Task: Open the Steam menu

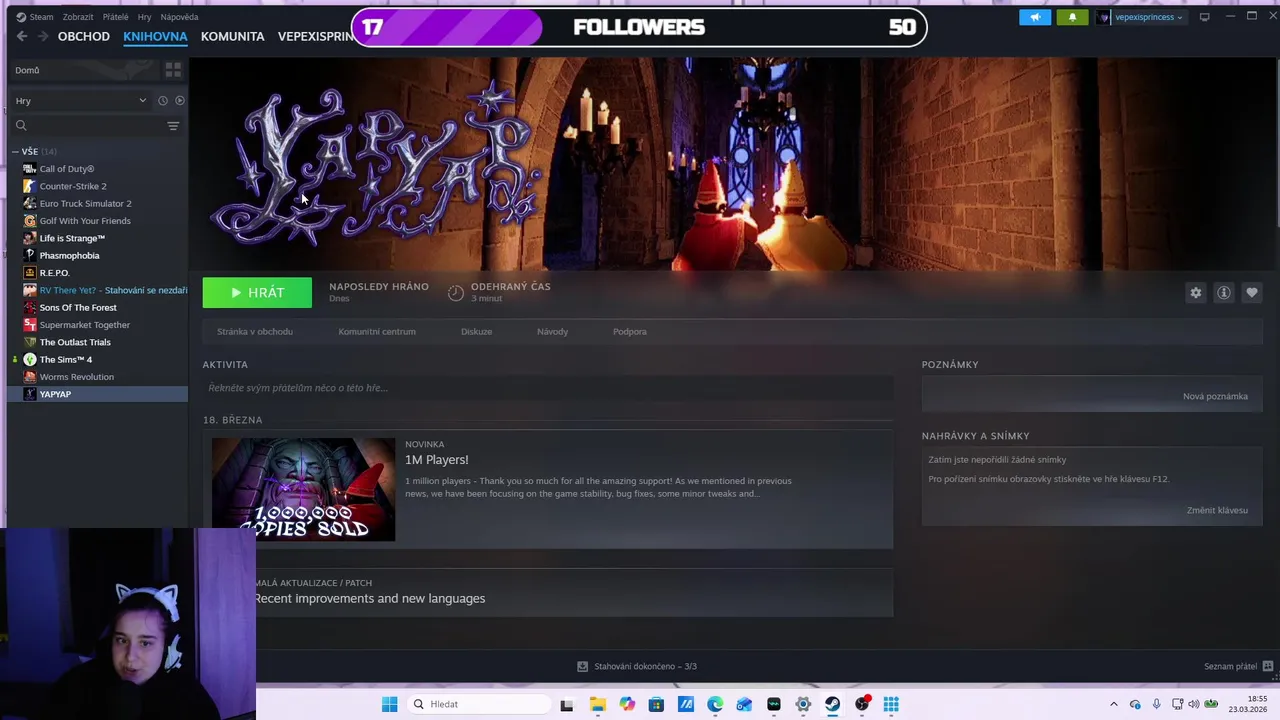Action: [x=41, y=17]
